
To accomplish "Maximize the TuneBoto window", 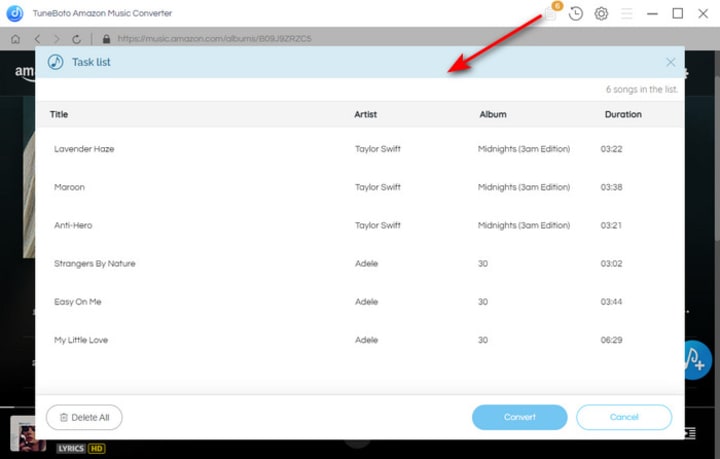I will pyautogui.click(x=677, y=14).
